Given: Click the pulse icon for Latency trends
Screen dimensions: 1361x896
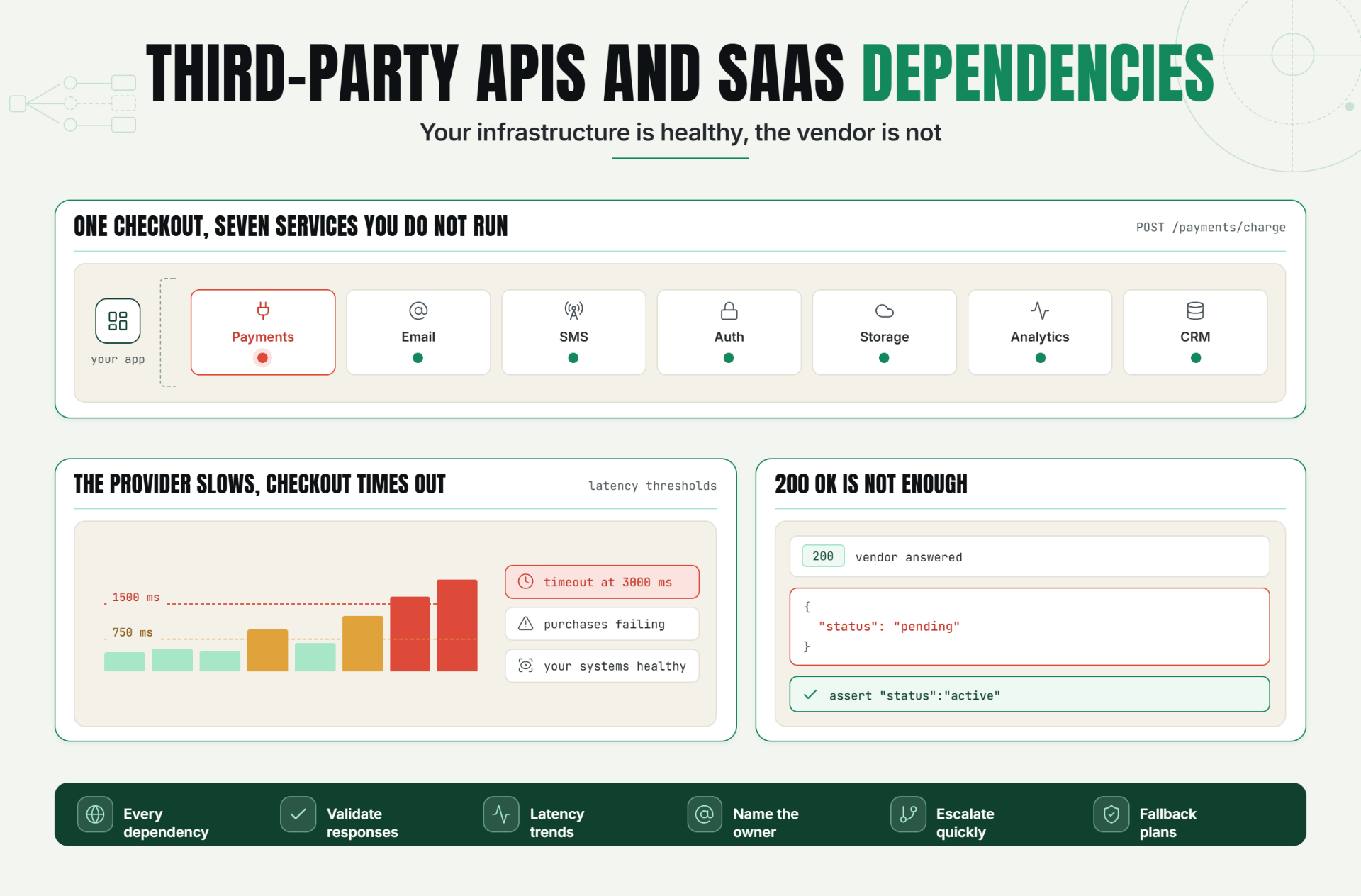Looking at the screenshot, I should pos(501,814).
